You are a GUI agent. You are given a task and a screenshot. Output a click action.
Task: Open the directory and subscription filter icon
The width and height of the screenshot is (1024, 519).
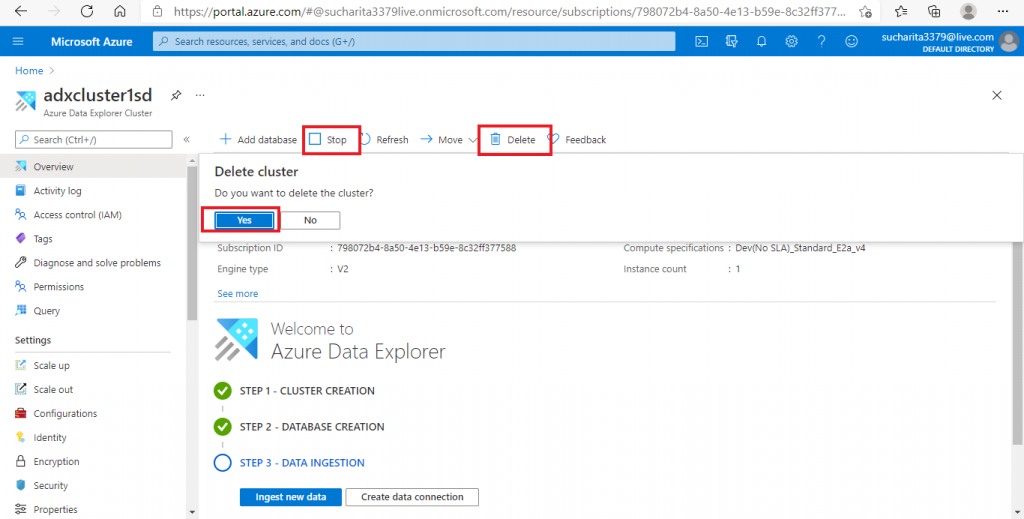732,42
